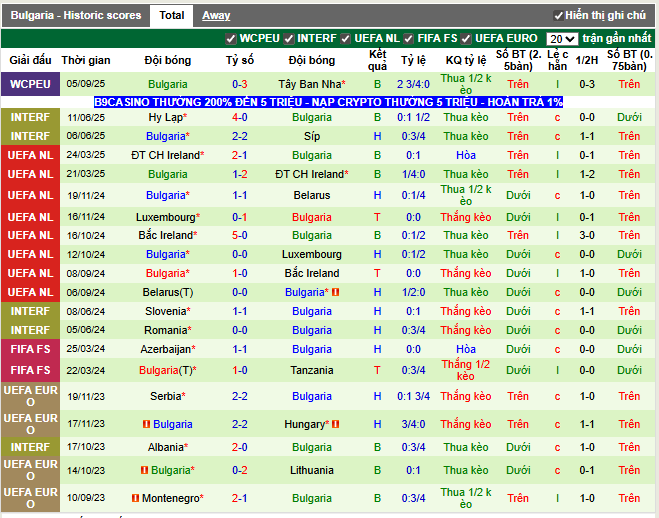Click odds 3/4:0 in Hungary row

point(413,424)
